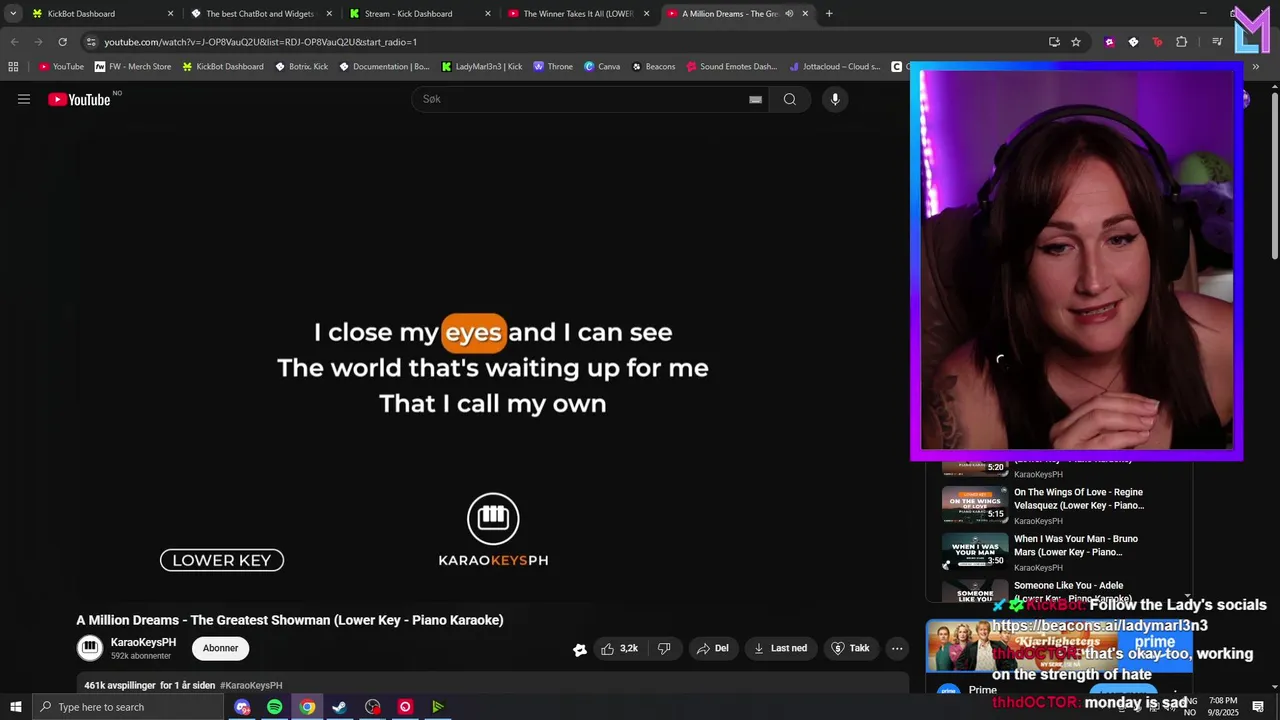
Task: Open the LadyMarl3n3 | Kick bookmark
Action: coord(481,67)
